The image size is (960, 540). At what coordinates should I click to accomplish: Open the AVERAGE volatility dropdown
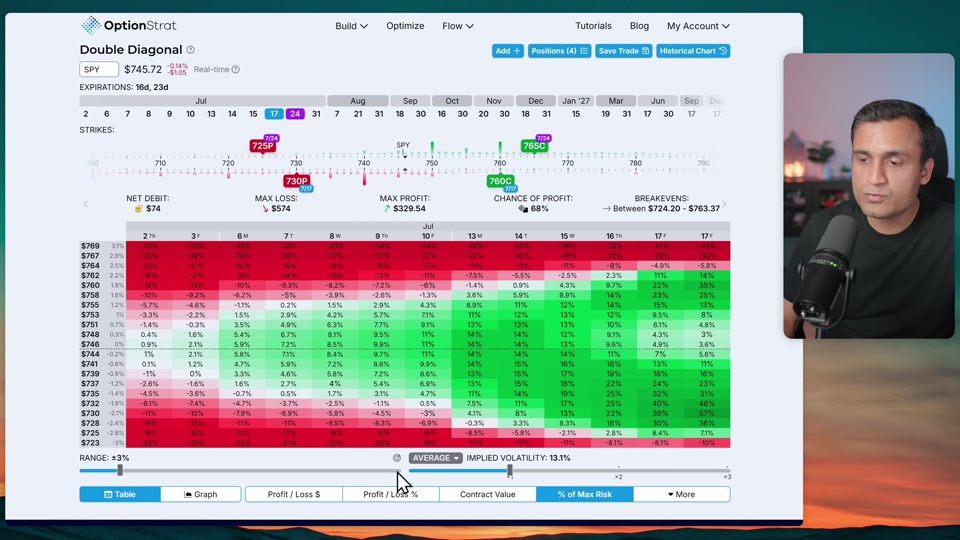(x=435, y=458)
